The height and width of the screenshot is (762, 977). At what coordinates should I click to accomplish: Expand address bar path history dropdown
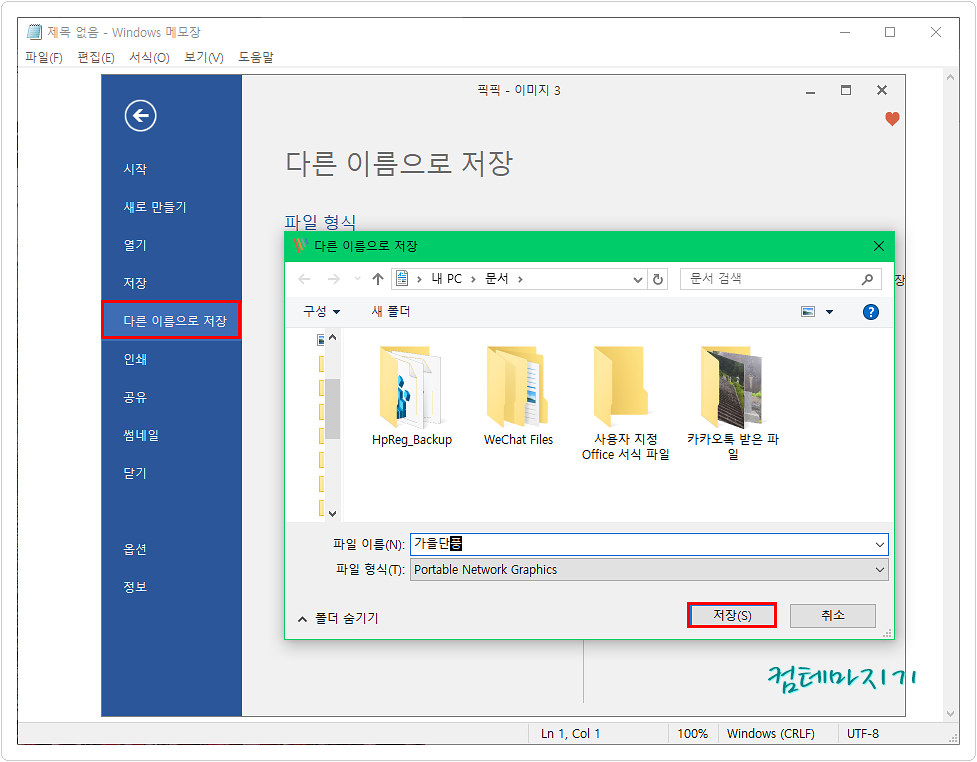click(x=637, y=280)
